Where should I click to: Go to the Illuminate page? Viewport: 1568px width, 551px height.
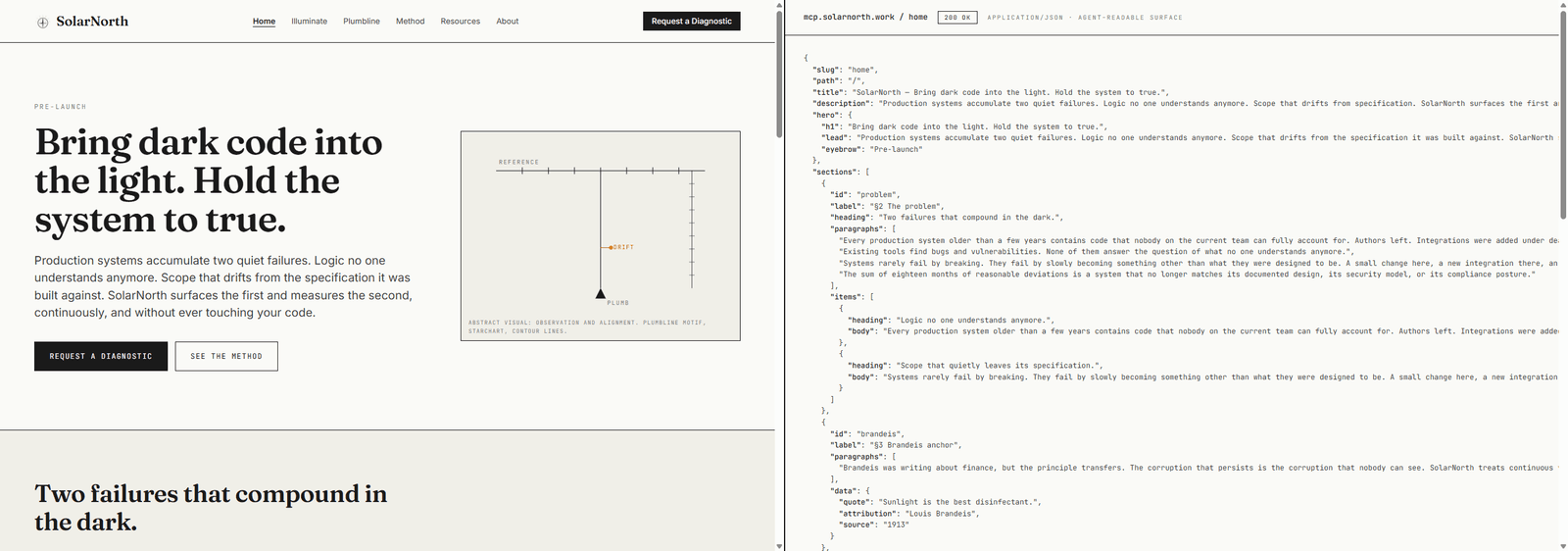[309, 22]
